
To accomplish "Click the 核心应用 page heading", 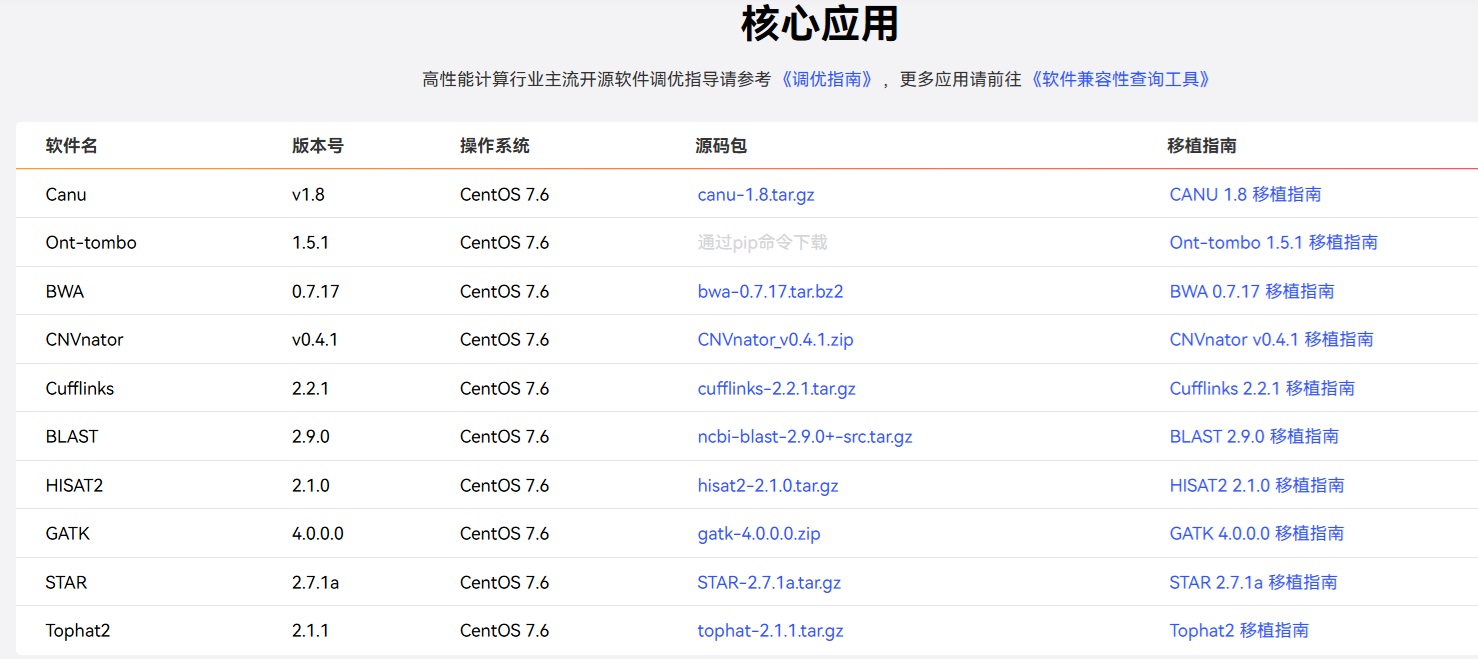I will [820, 24].
